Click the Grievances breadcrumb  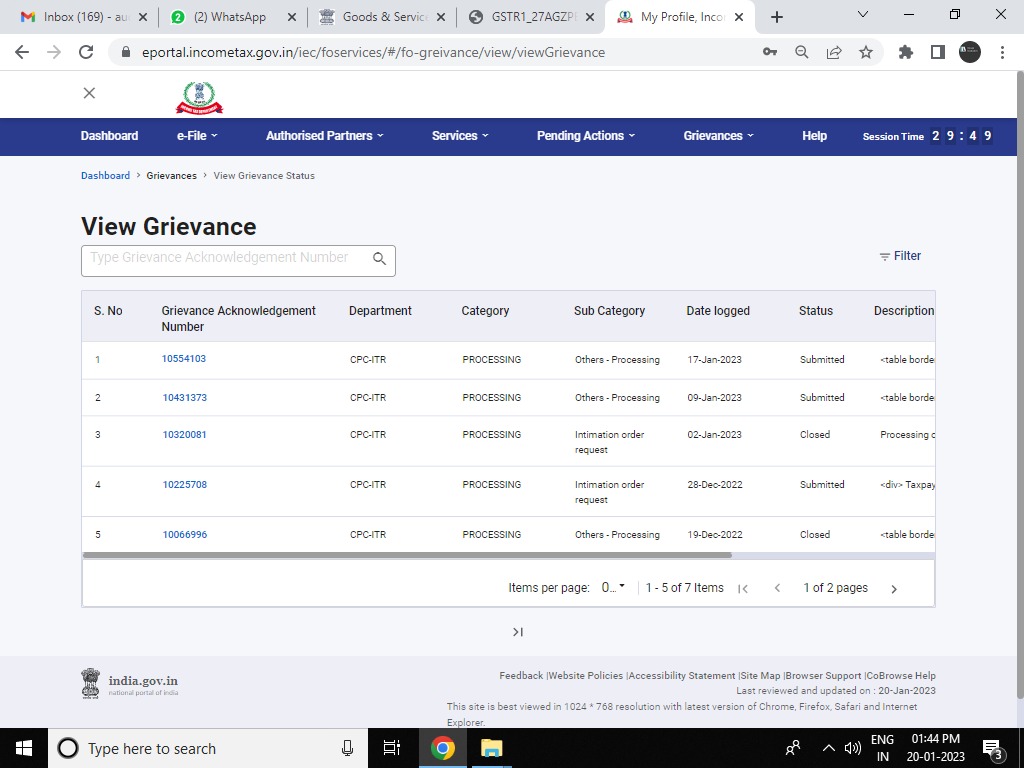coord(171,176)
